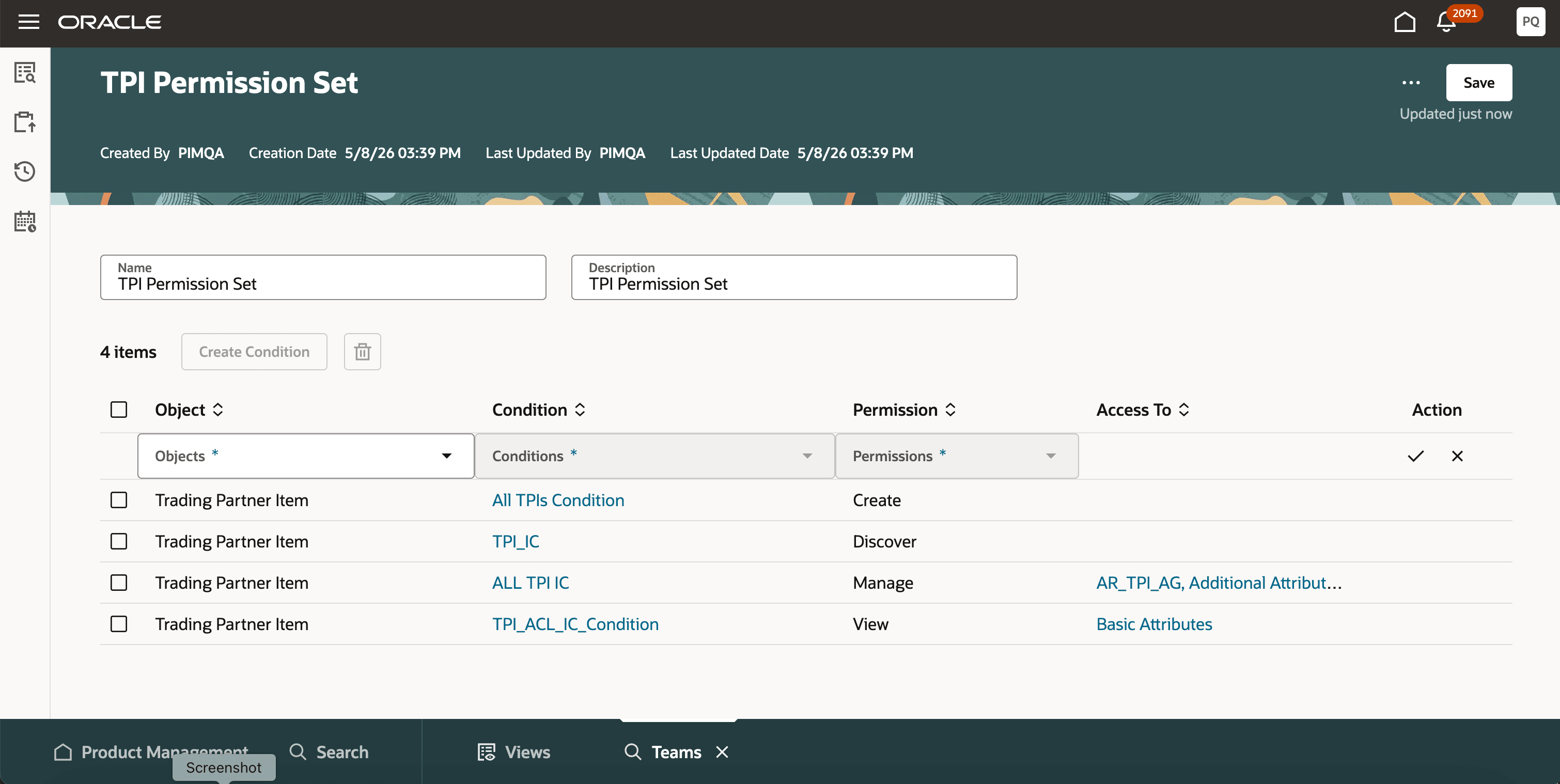The image size is (1560, 784).
Task: Select the ALL TPI IC row checkbox
Action: 119,583
